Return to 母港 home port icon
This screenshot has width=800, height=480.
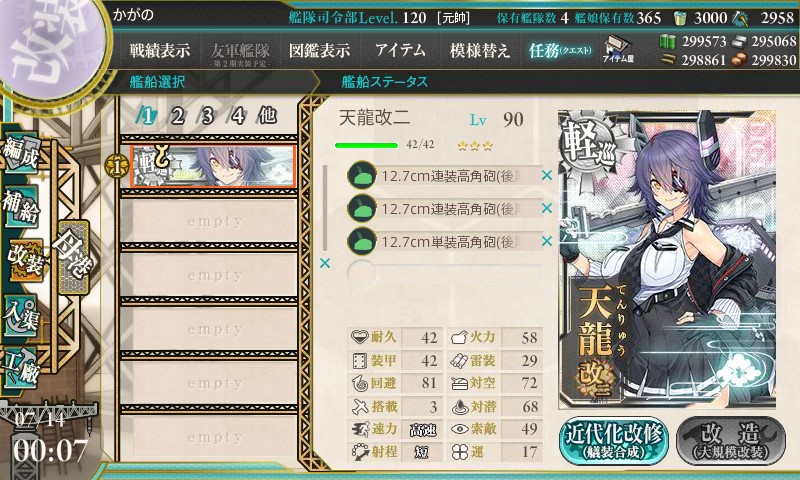click(74, 257)
